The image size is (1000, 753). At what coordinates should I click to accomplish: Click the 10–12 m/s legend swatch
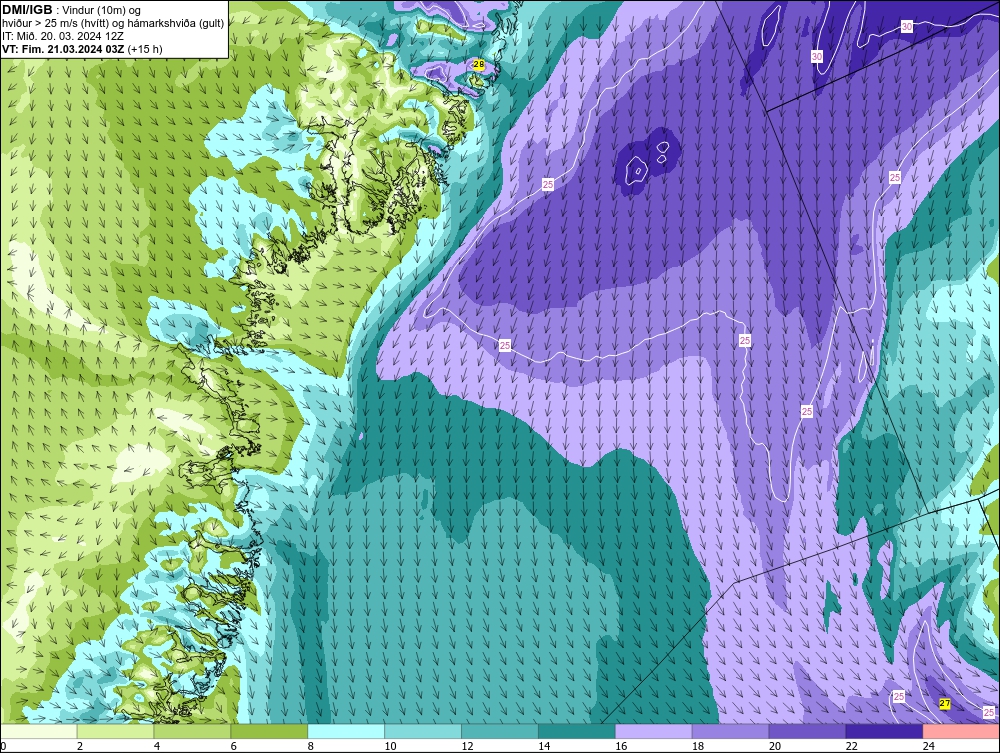[423, 731]
